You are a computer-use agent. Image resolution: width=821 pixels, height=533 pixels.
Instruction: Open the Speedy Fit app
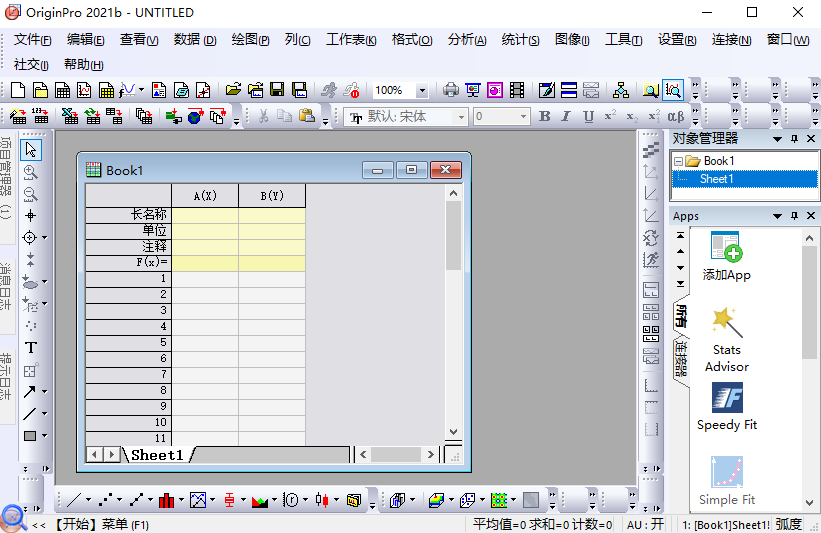(x=727, y=407)
